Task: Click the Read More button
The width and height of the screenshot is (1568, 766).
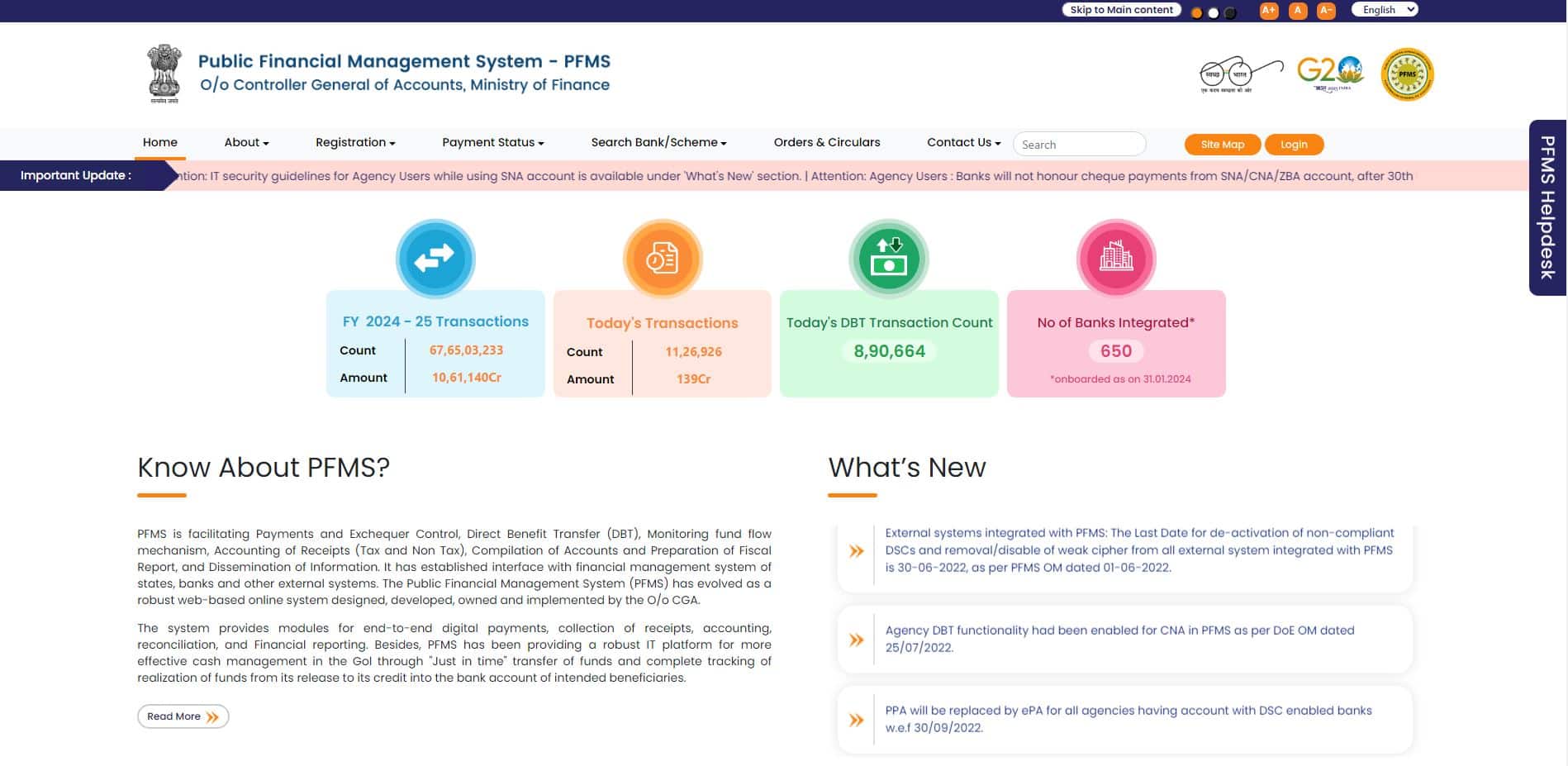Action: [x=183, y=716]
